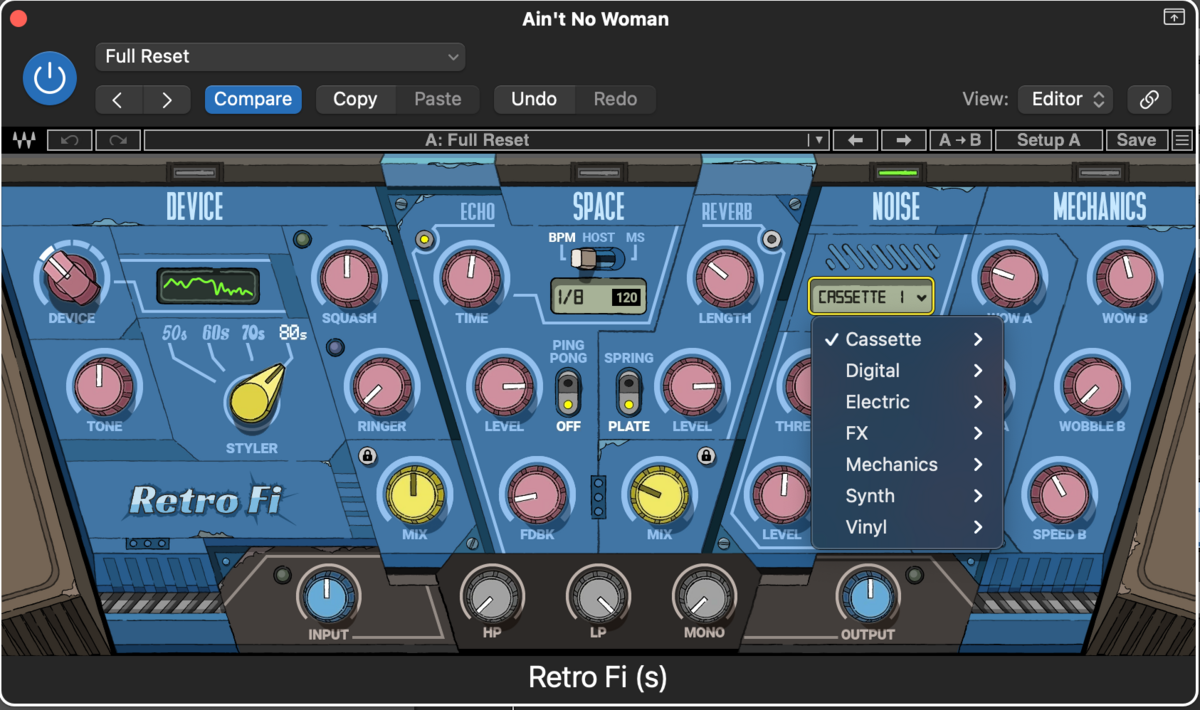Open the Full Reset preset dropdown
Image resolution: width=1200 pixels, height=710 pixels.
point(280,57)
